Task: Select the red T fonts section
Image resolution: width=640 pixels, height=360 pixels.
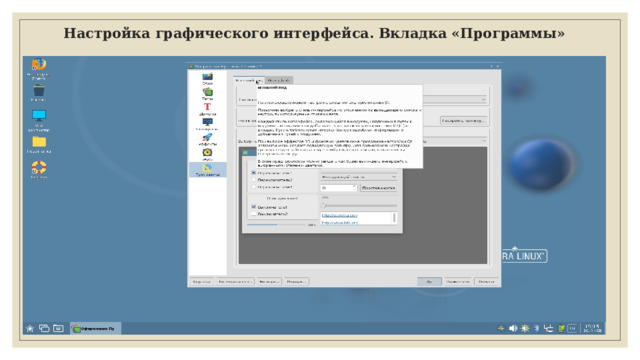Action: 207,107
